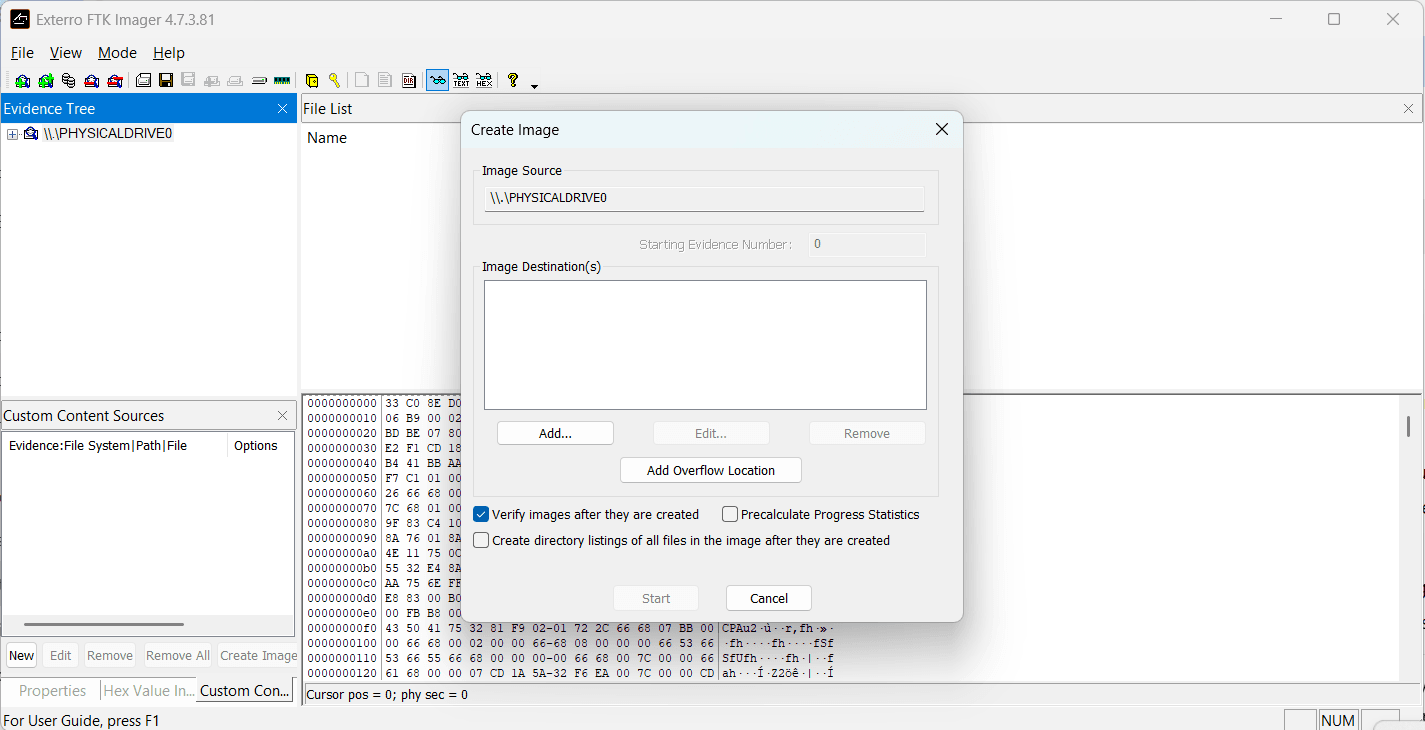Click the Create Disk Image toolbar icon

[x=143, y=81]
